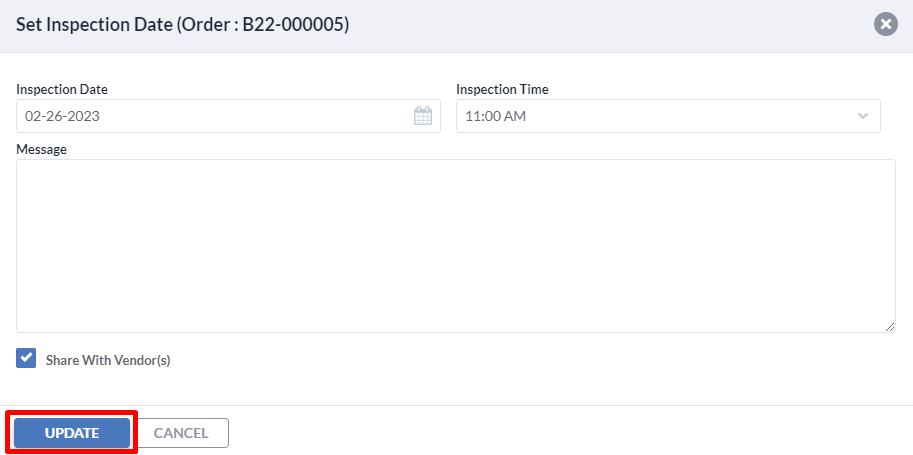Click the Inspection Time label

coord(502,90)
